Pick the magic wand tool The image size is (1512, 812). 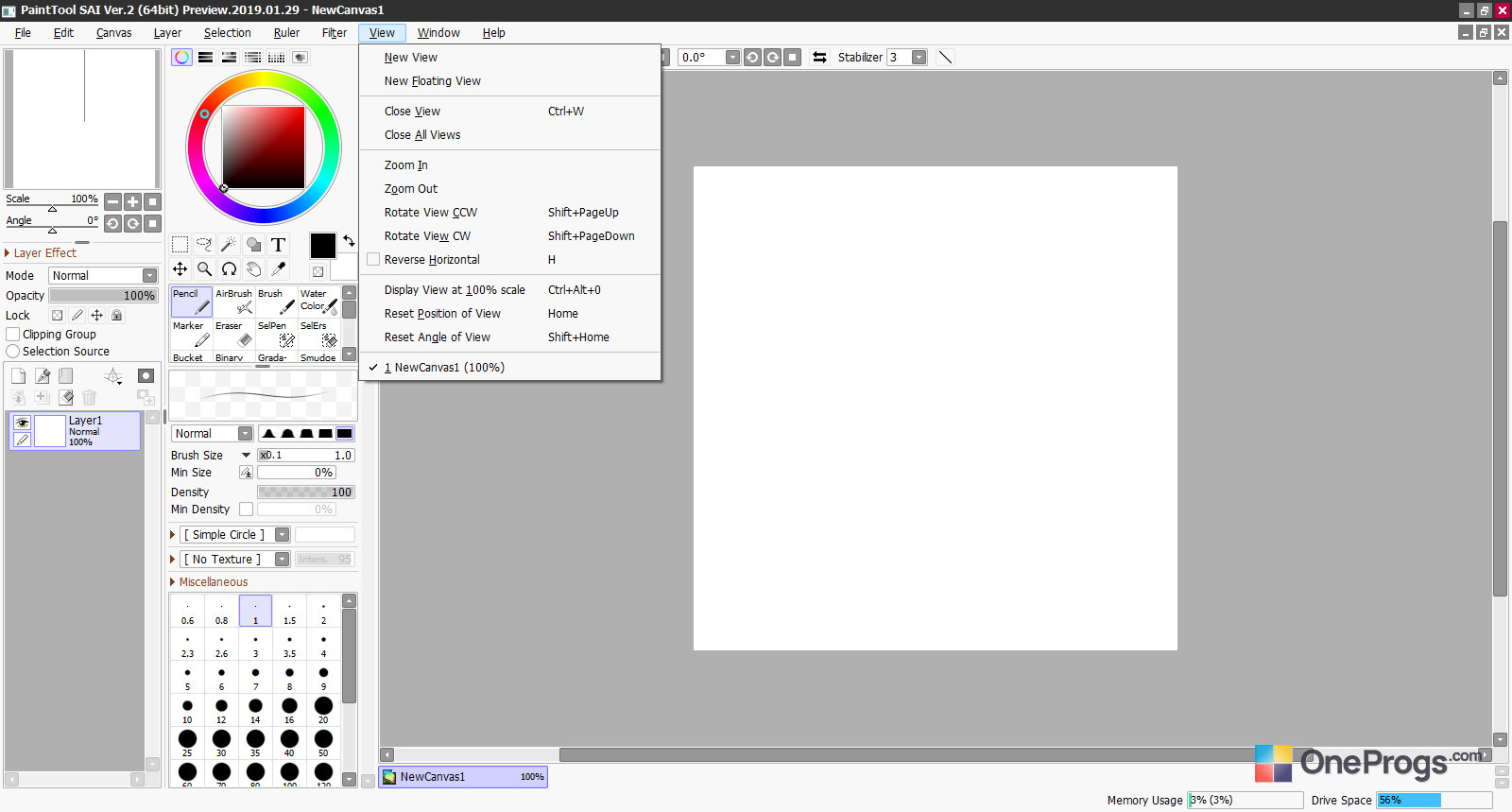(229, 245)
